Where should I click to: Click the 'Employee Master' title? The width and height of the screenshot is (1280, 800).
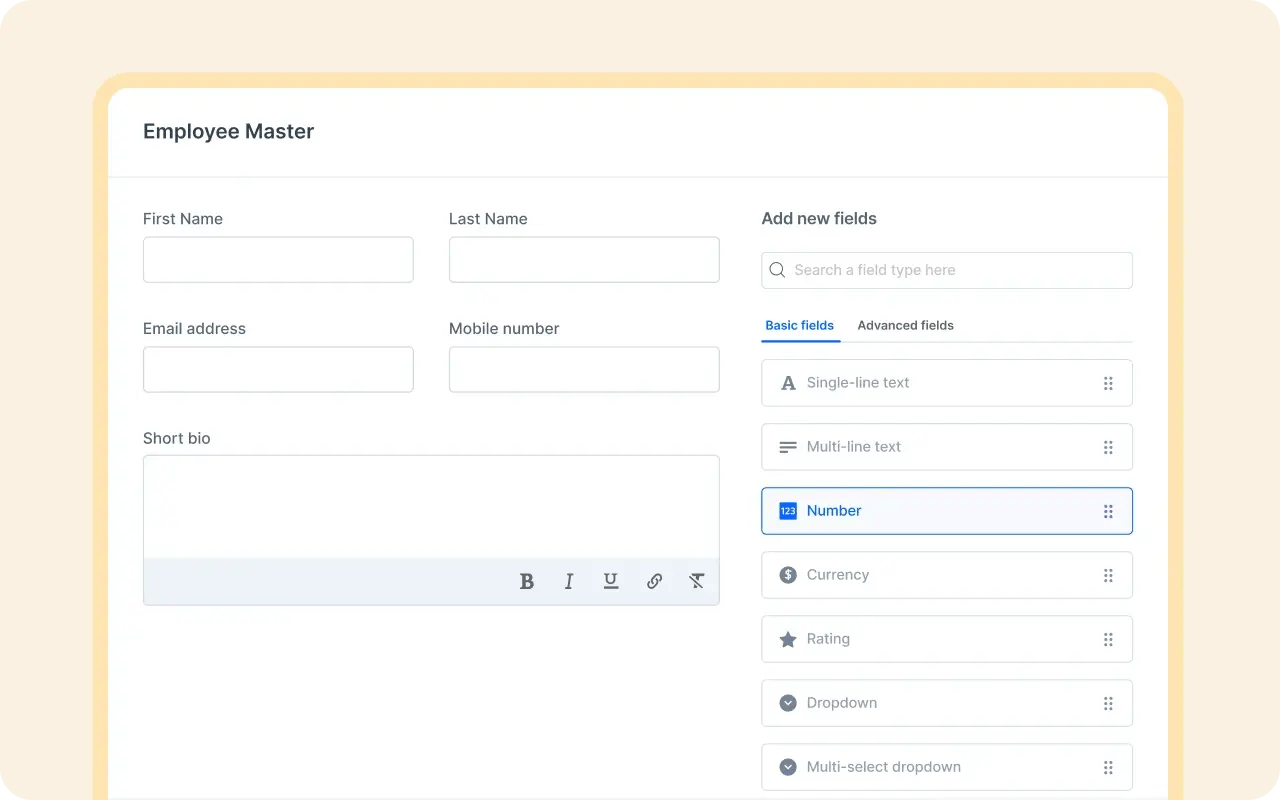[x=228, y=131]
